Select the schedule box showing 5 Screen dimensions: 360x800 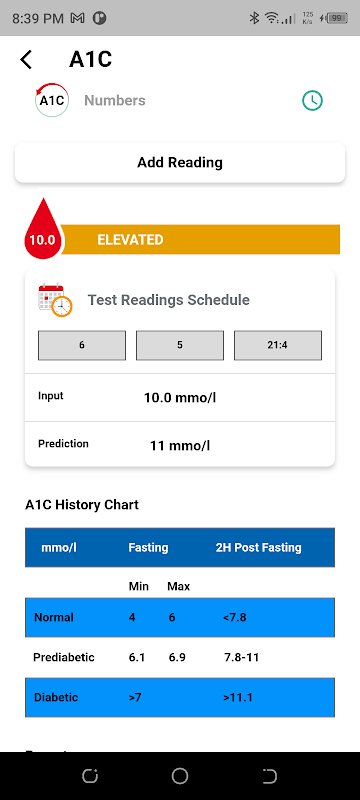(179, 345)
